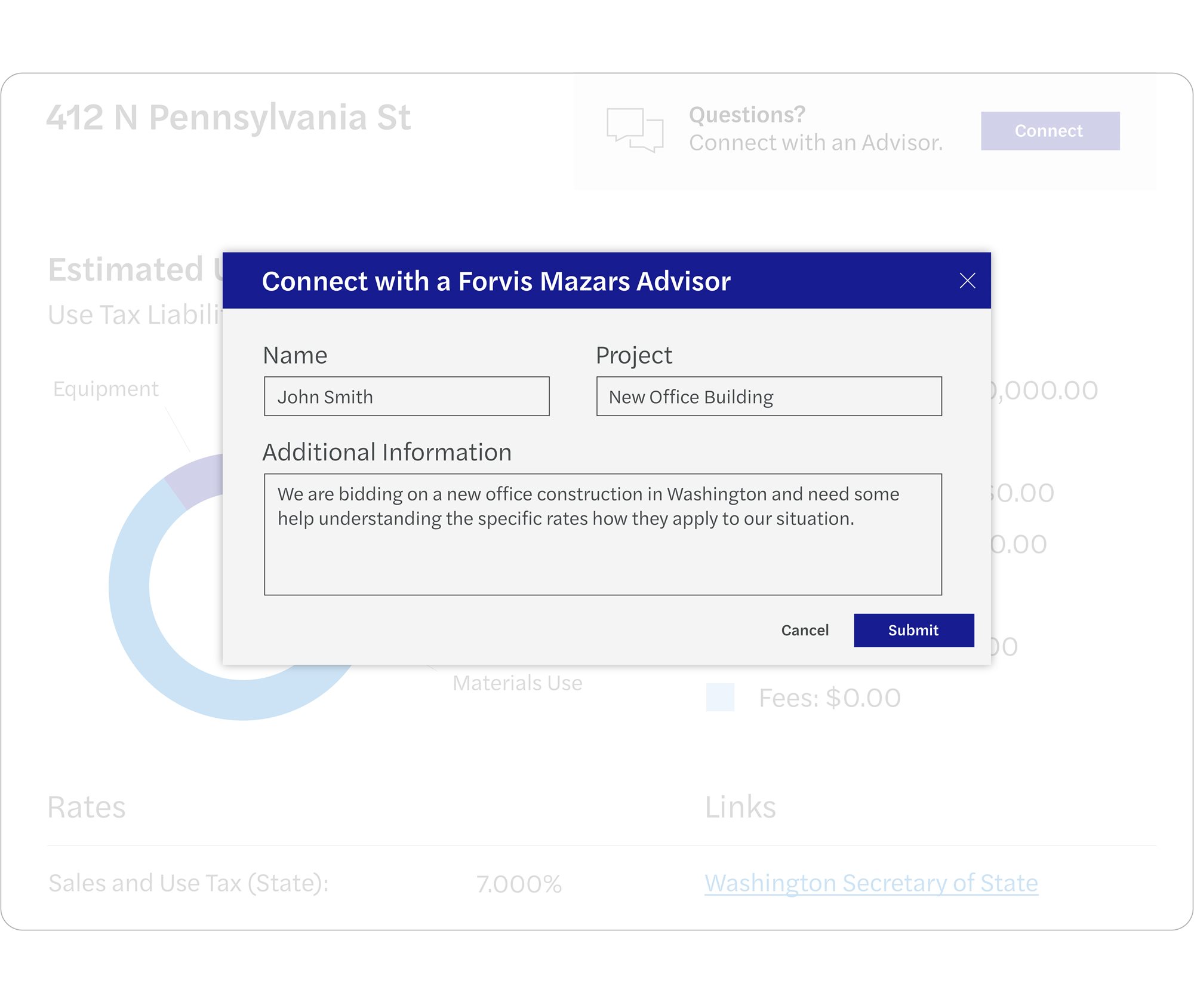Click the Materials Use chart label

518,683
